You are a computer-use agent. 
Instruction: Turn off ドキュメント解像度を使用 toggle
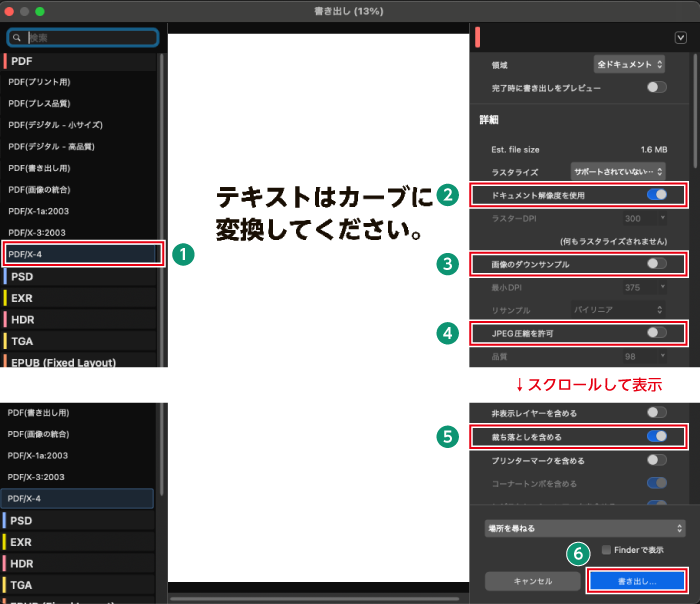click(656, 194)
